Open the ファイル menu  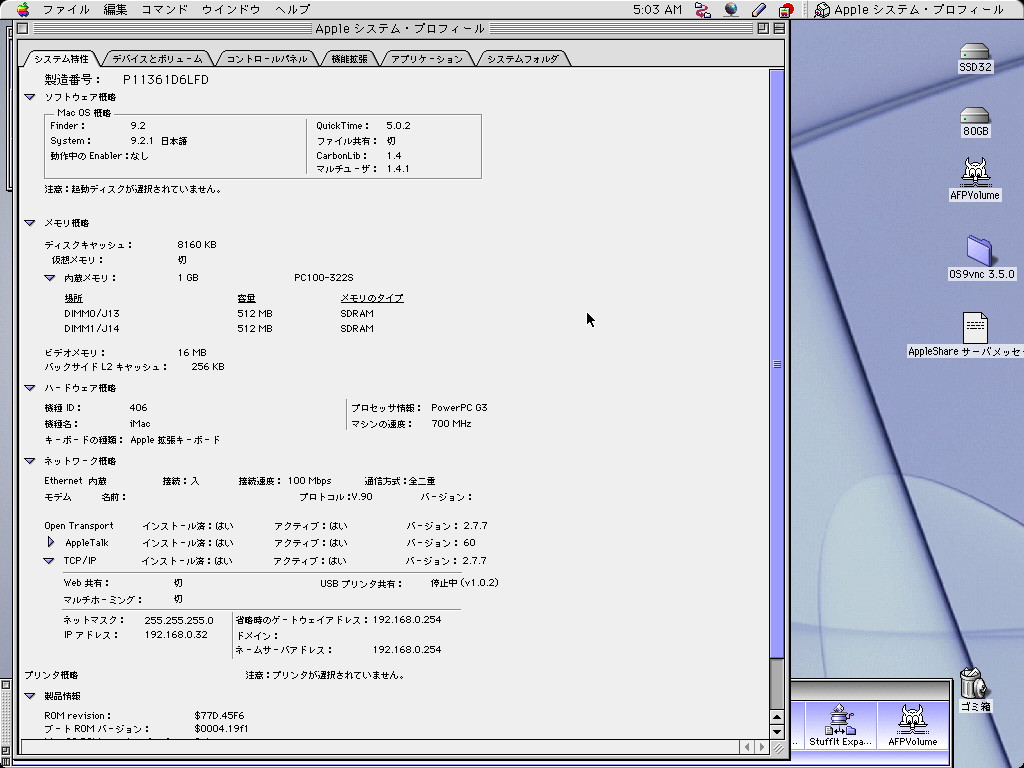(66, 10)
